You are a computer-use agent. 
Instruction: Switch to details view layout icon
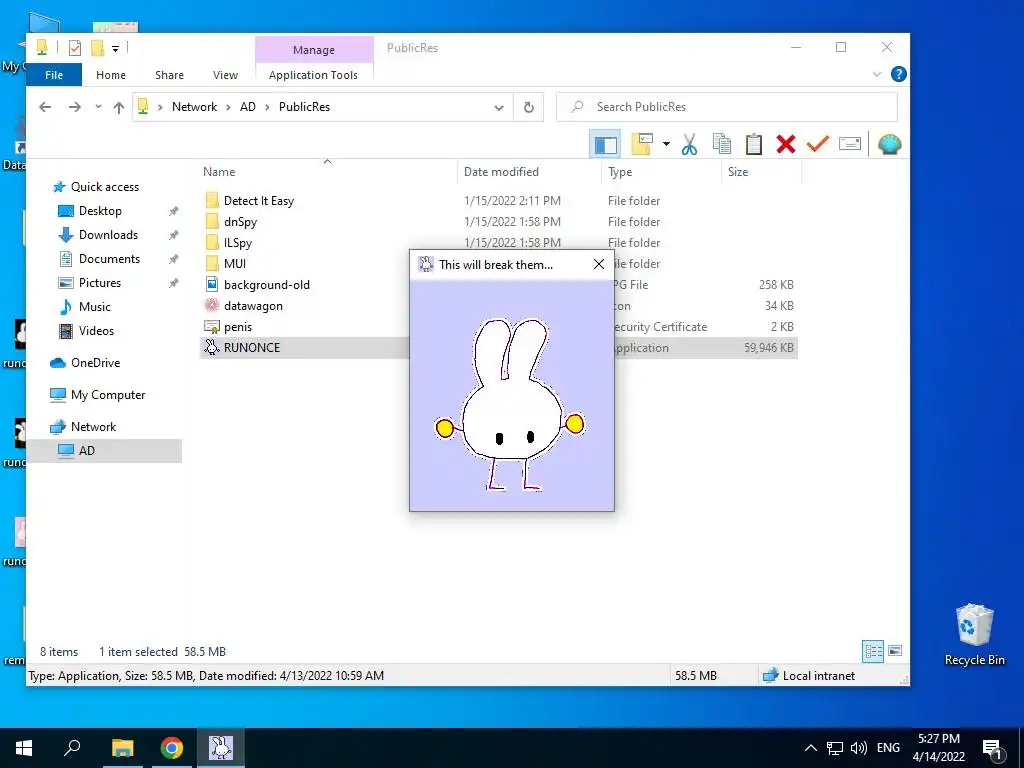tap(873, 651)
